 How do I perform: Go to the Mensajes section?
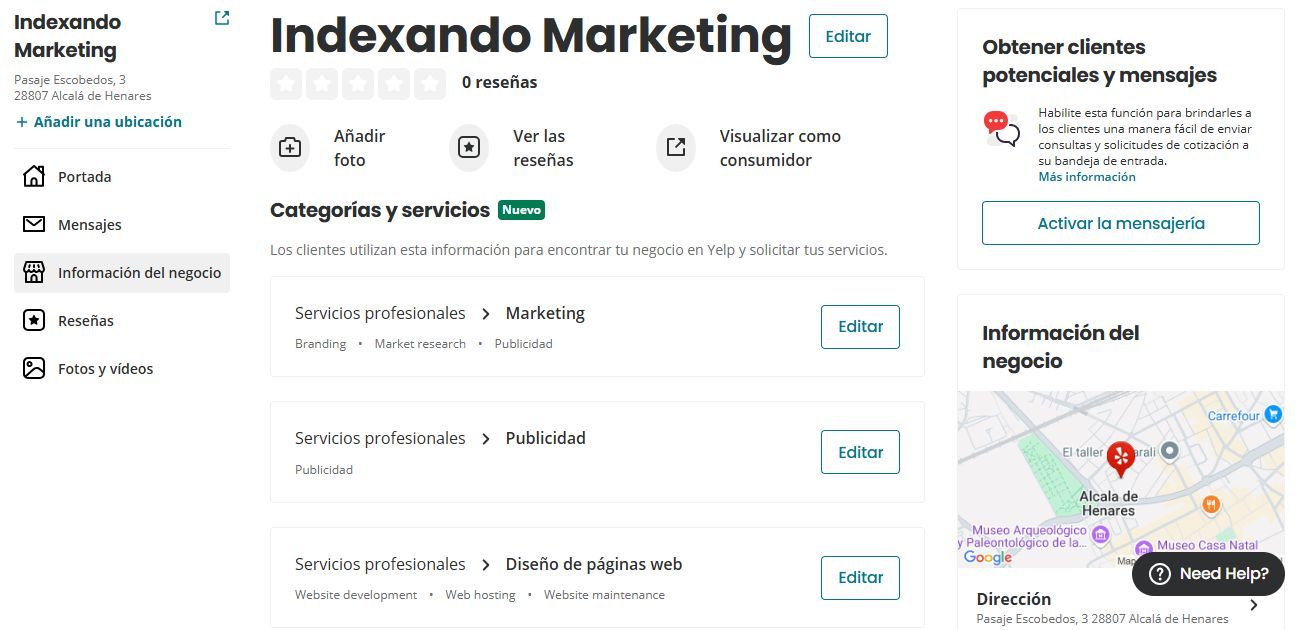[89, 225]
